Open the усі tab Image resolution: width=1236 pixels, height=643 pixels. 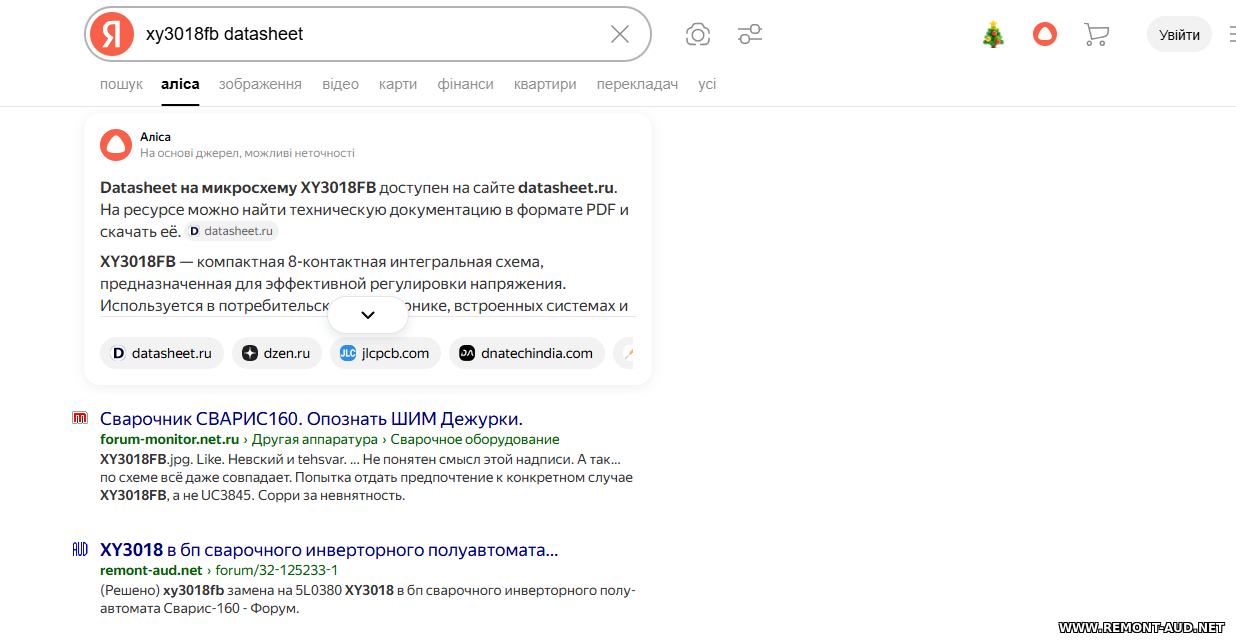tap(707, 84)
